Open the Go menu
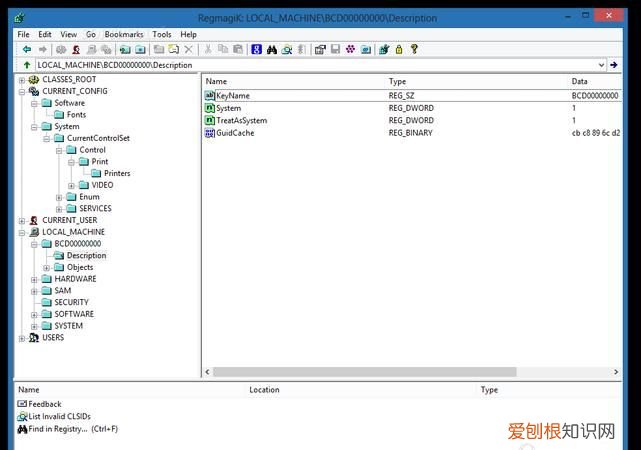This screenshot has width=641, height=450. [91, 34]
